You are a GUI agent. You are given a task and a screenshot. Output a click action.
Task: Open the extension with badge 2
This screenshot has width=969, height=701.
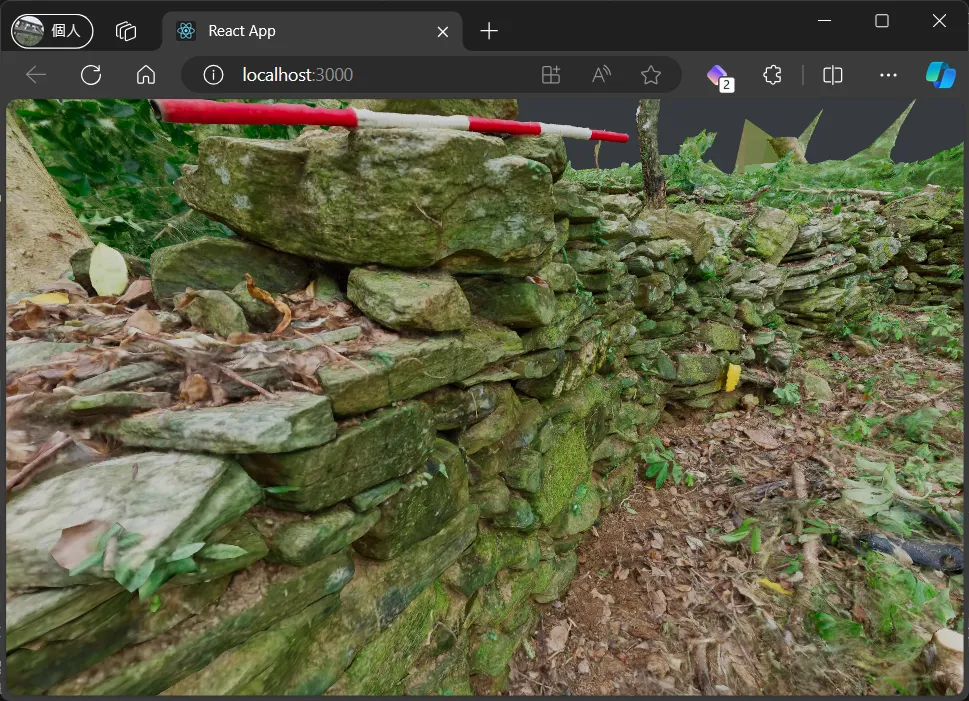719,77
